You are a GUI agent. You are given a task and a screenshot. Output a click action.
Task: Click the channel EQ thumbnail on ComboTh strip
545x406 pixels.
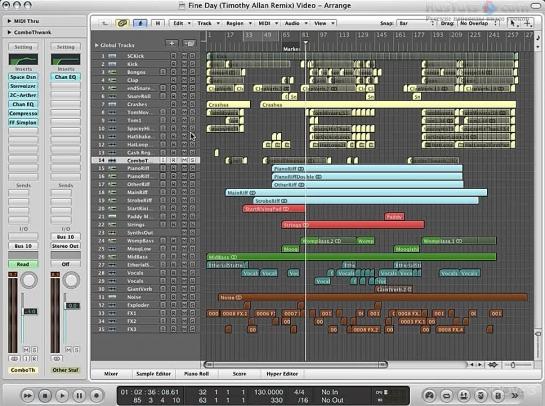pyautogui.click(x=23, y=59)
